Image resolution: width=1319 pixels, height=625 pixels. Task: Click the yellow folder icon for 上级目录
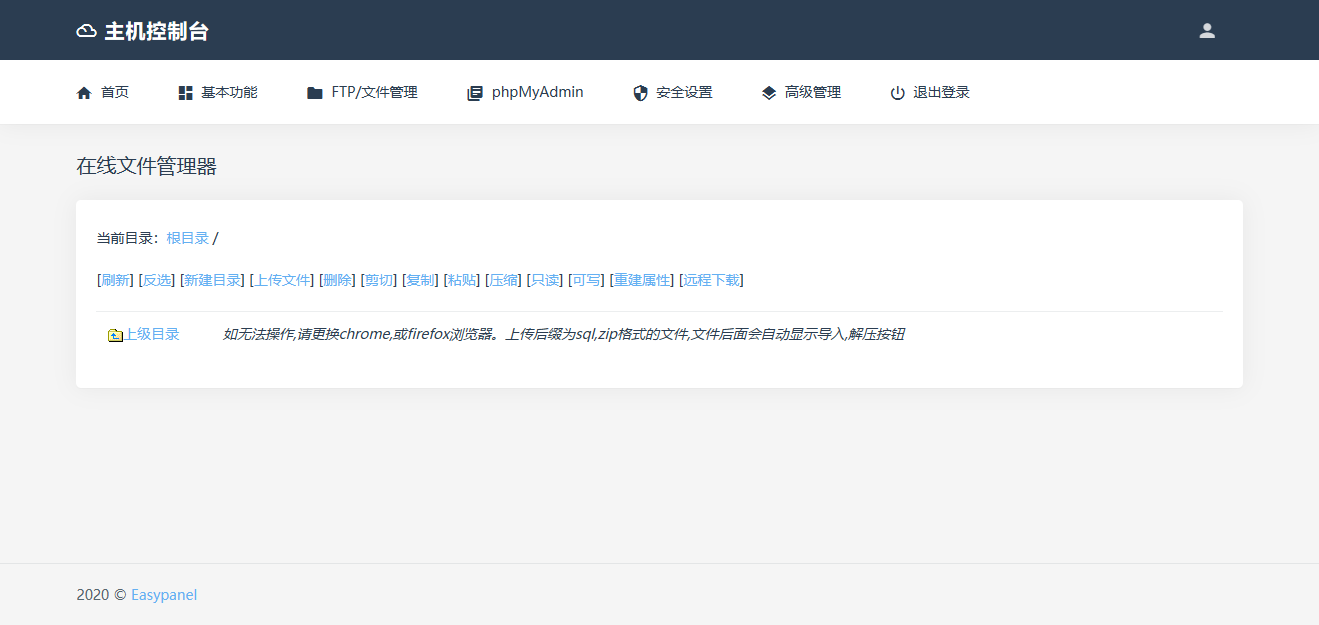[115, 335]
